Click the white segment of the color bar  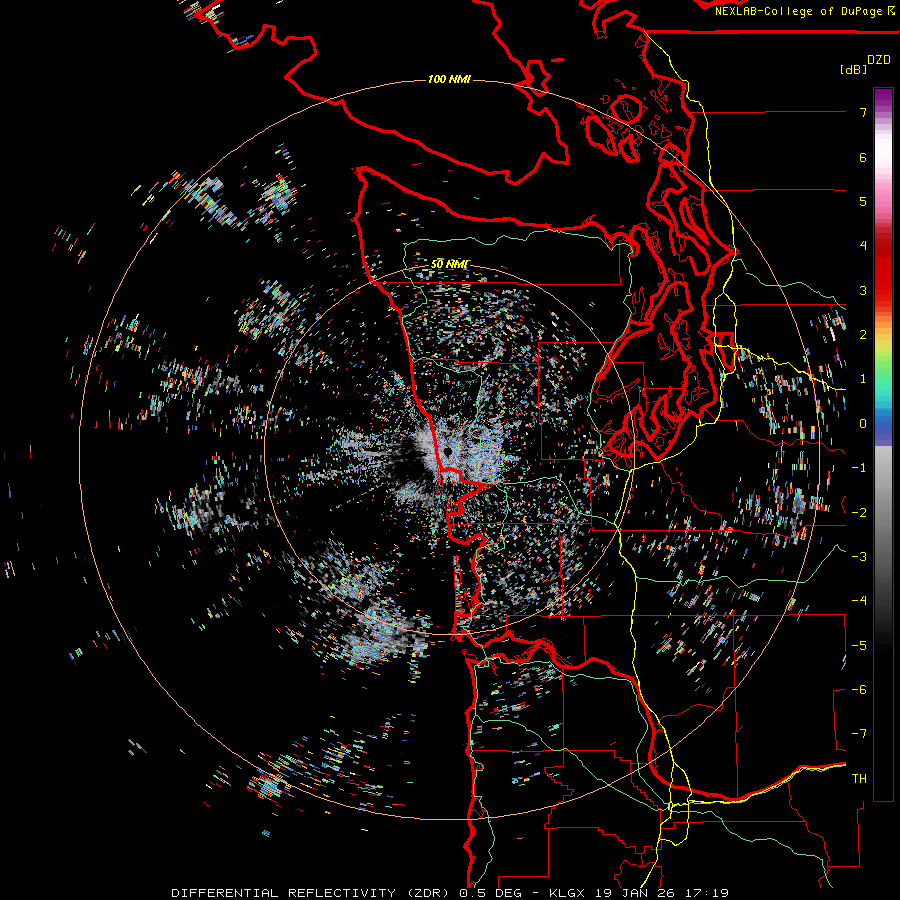point(883,150)
